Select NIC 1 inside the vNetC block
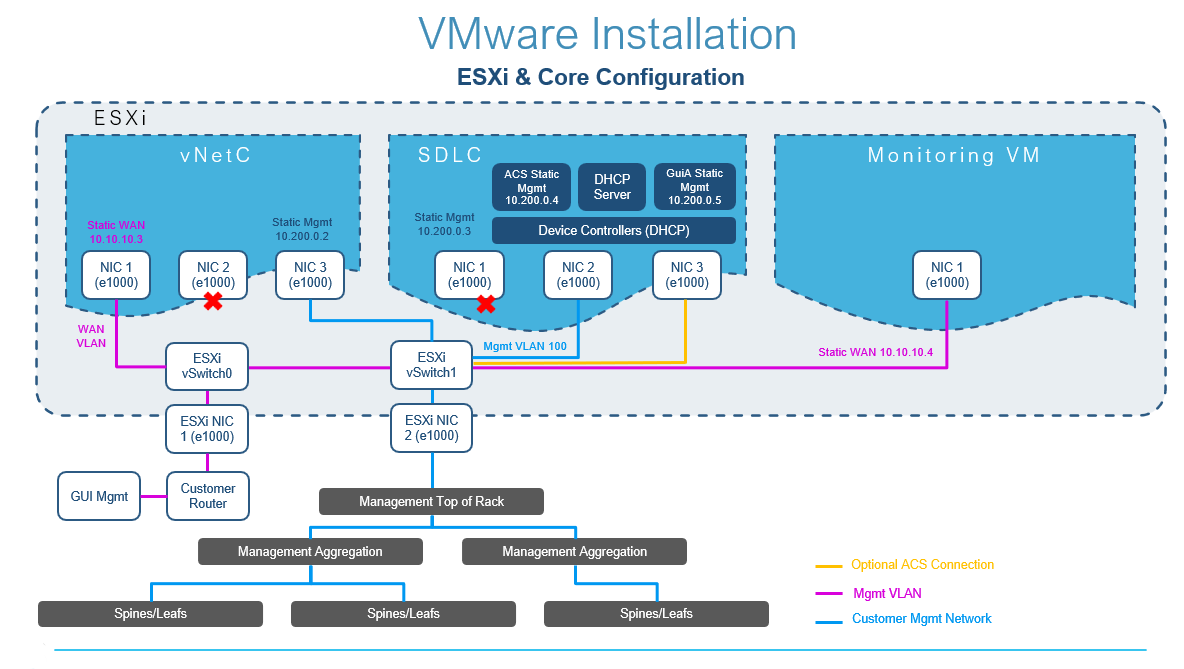The image size is (1184, 669). coord(117,275)
